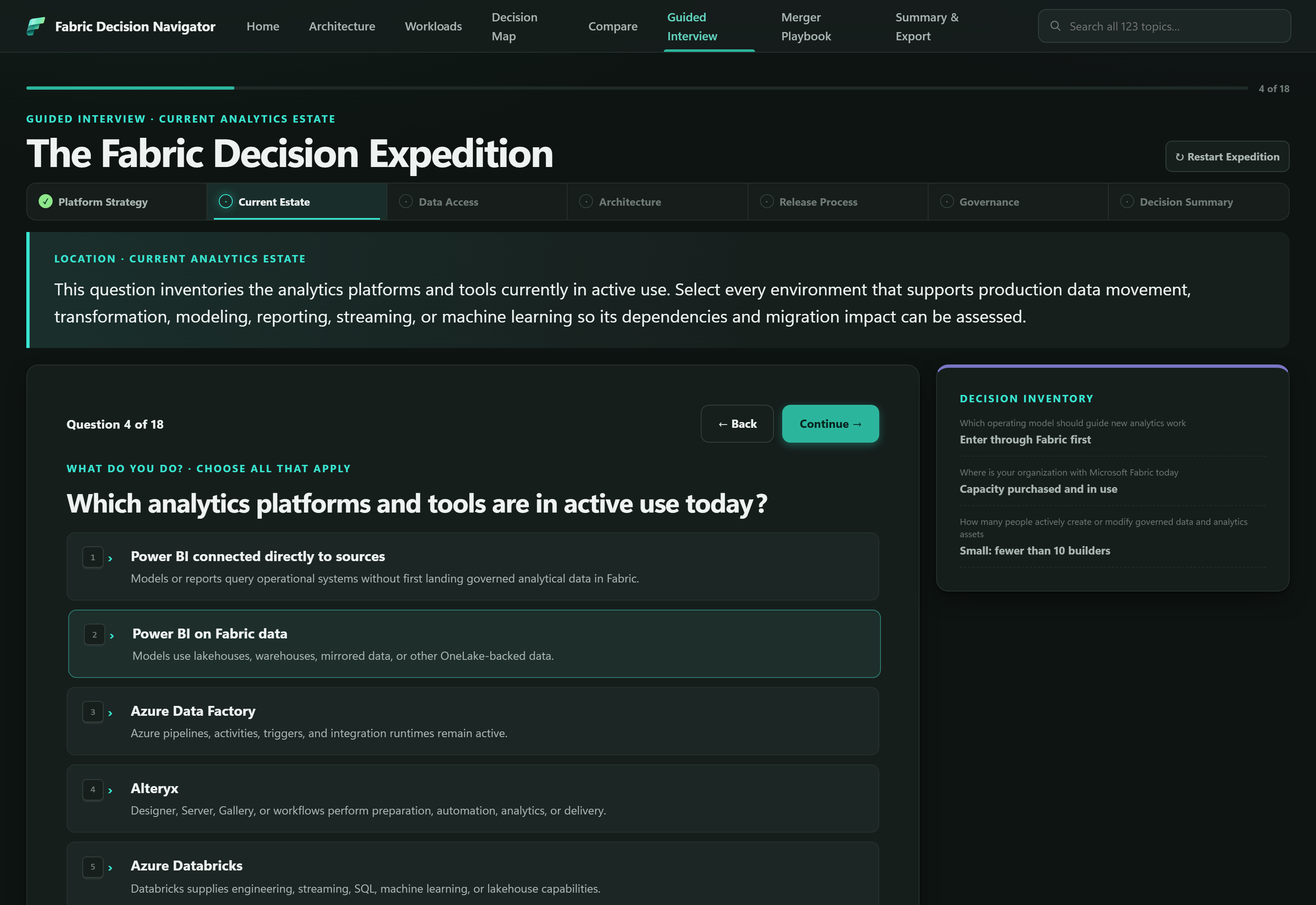Click the Fabric Decision Navigator title link
The image size is (1316, 905).
[135, 26]
